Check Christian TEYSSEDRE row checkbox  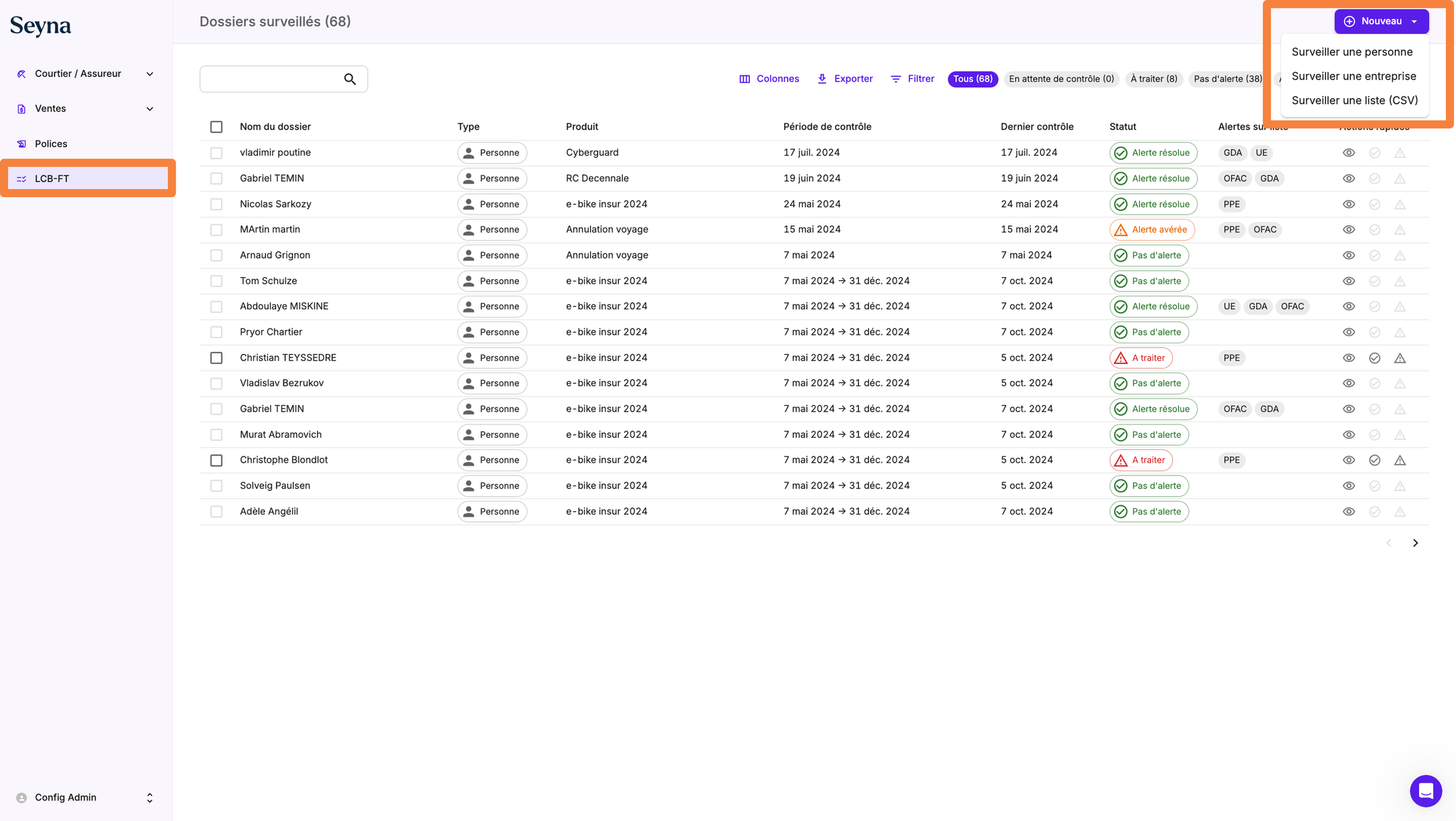[x=216, y=358]
